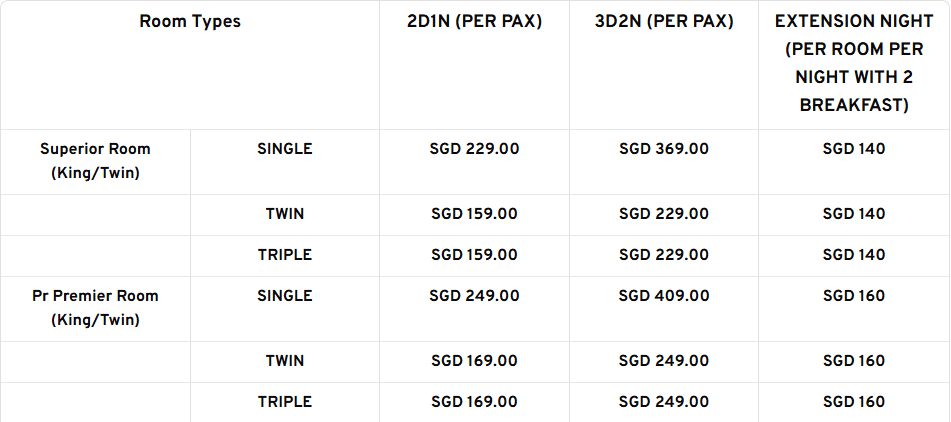Click the SGD 249.00 Premier single 2D1N price
The image size is (951, 422).
click(474, 296)
